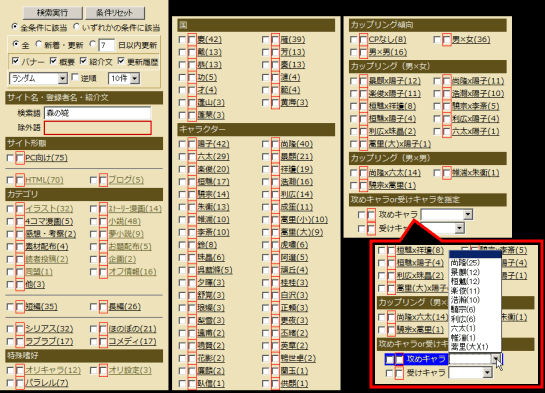Select the 全条件に該当 radio button
This screenshot has height=393, width=545.
(15, 27)
